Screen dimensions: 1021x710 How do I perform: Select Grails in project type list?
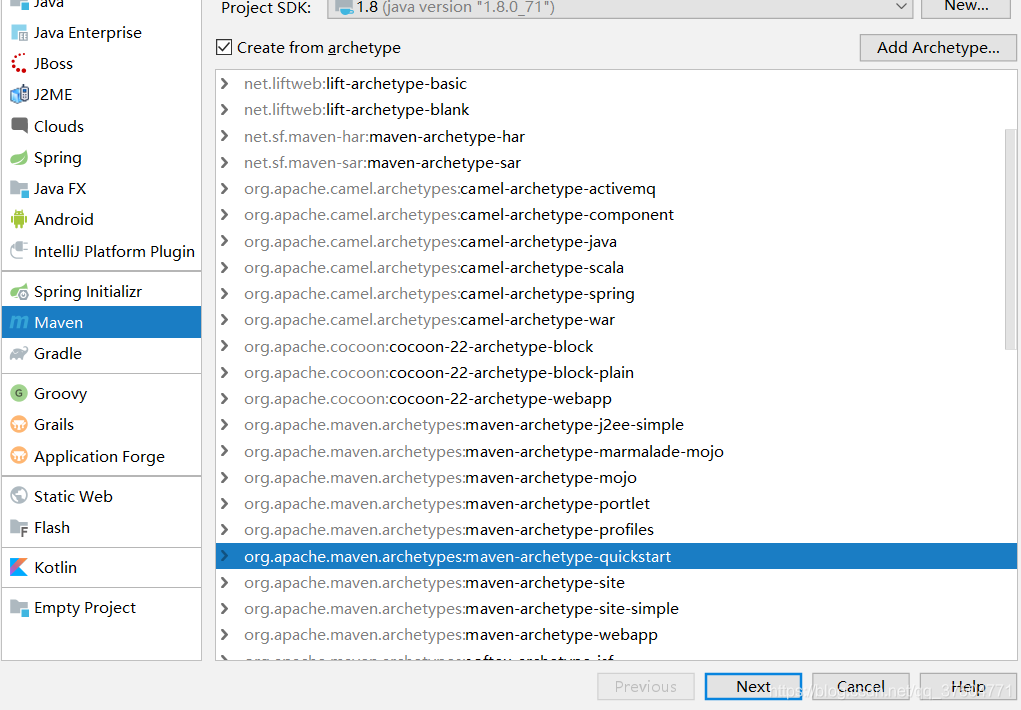tap(102, 425)
